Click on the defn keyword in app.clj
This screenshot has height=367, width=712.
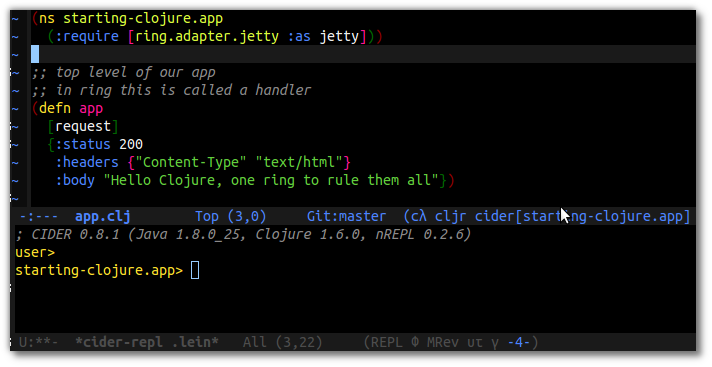[x=55, y=109]
